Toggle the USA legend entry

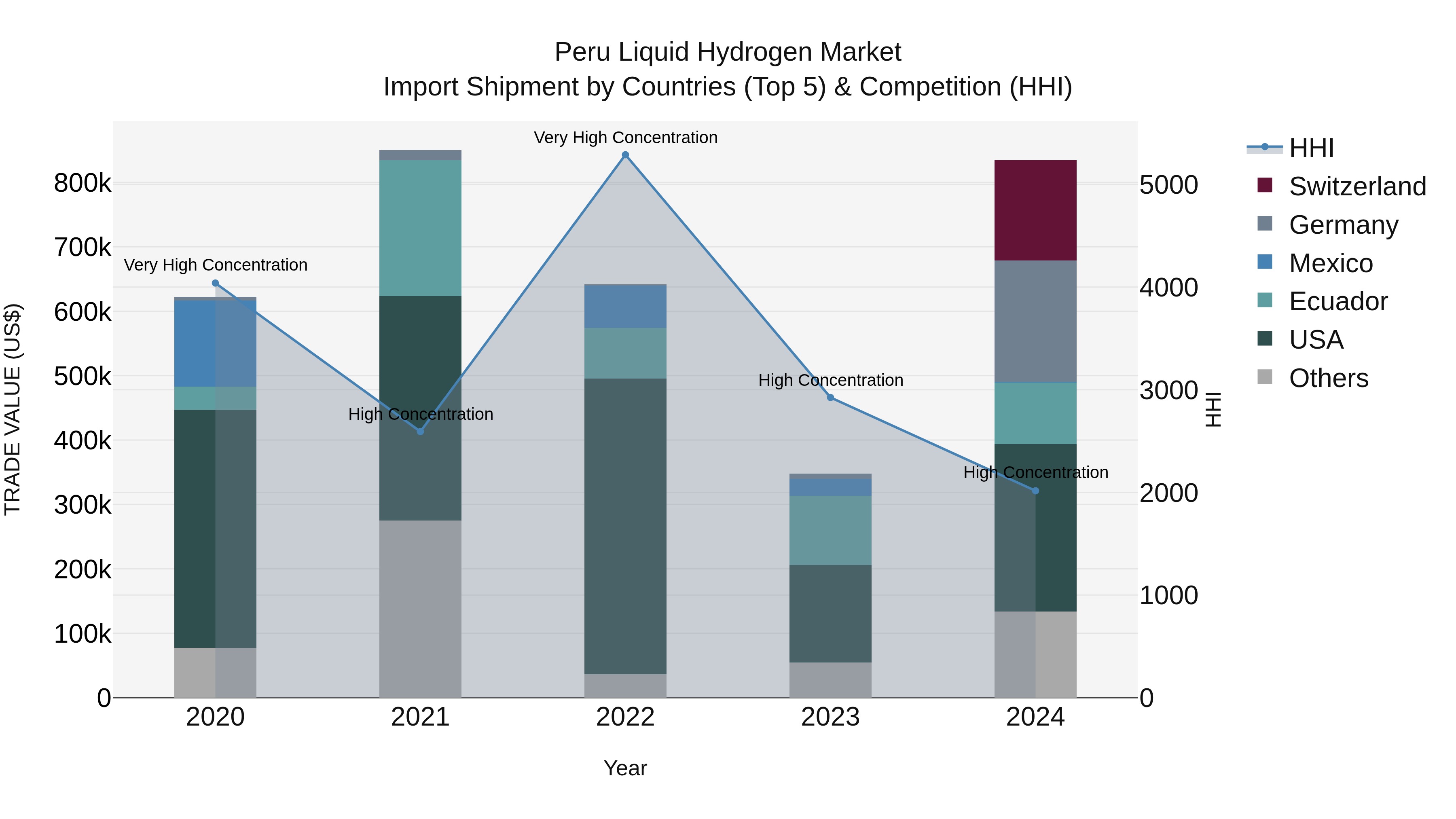(1300, 340)
